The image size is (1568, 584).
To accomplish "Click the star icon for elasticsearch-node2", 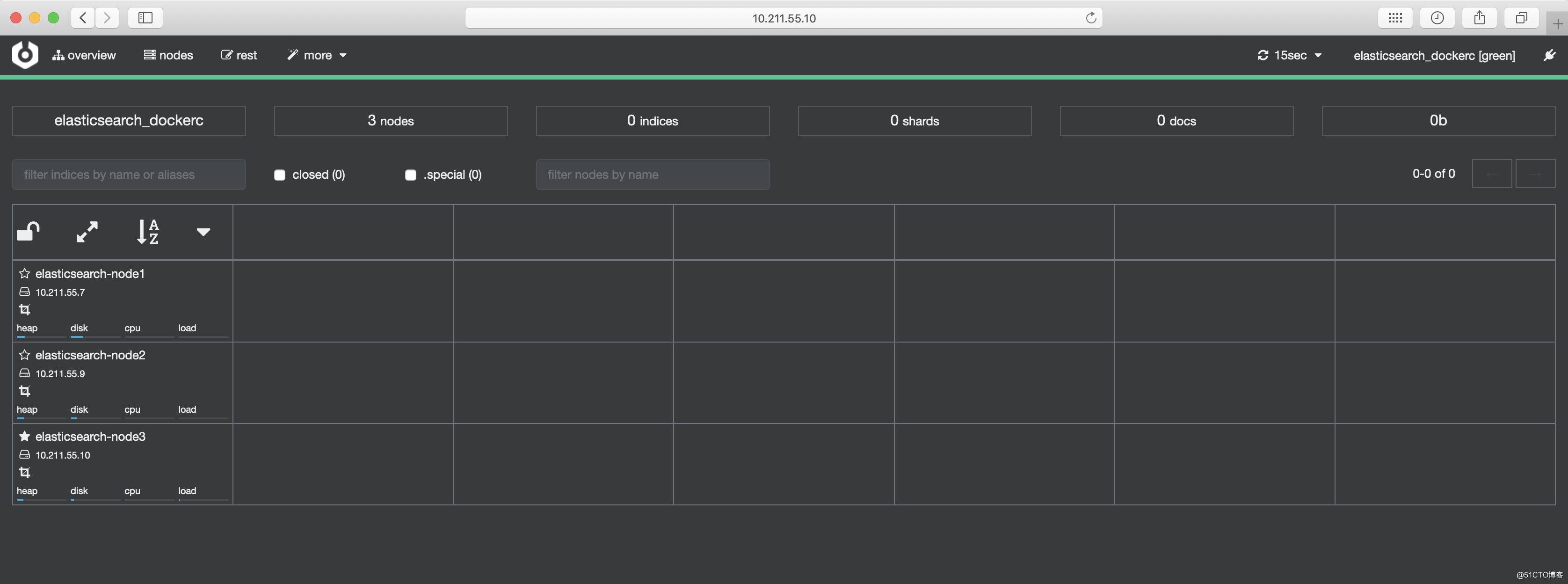I will pos(24,355).
